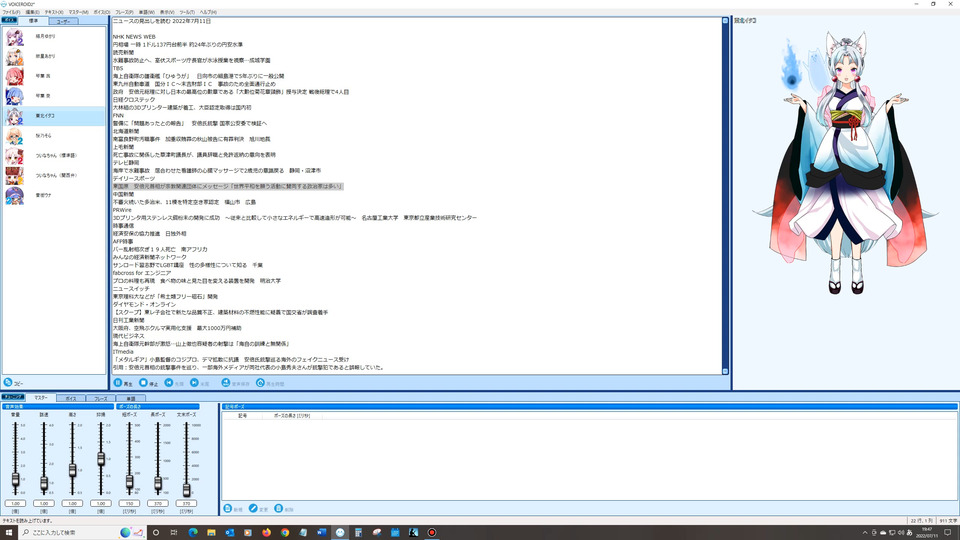Click the コピー copy voice icon
This screenshot has width=960, height=540.
(x=8, y=383)
